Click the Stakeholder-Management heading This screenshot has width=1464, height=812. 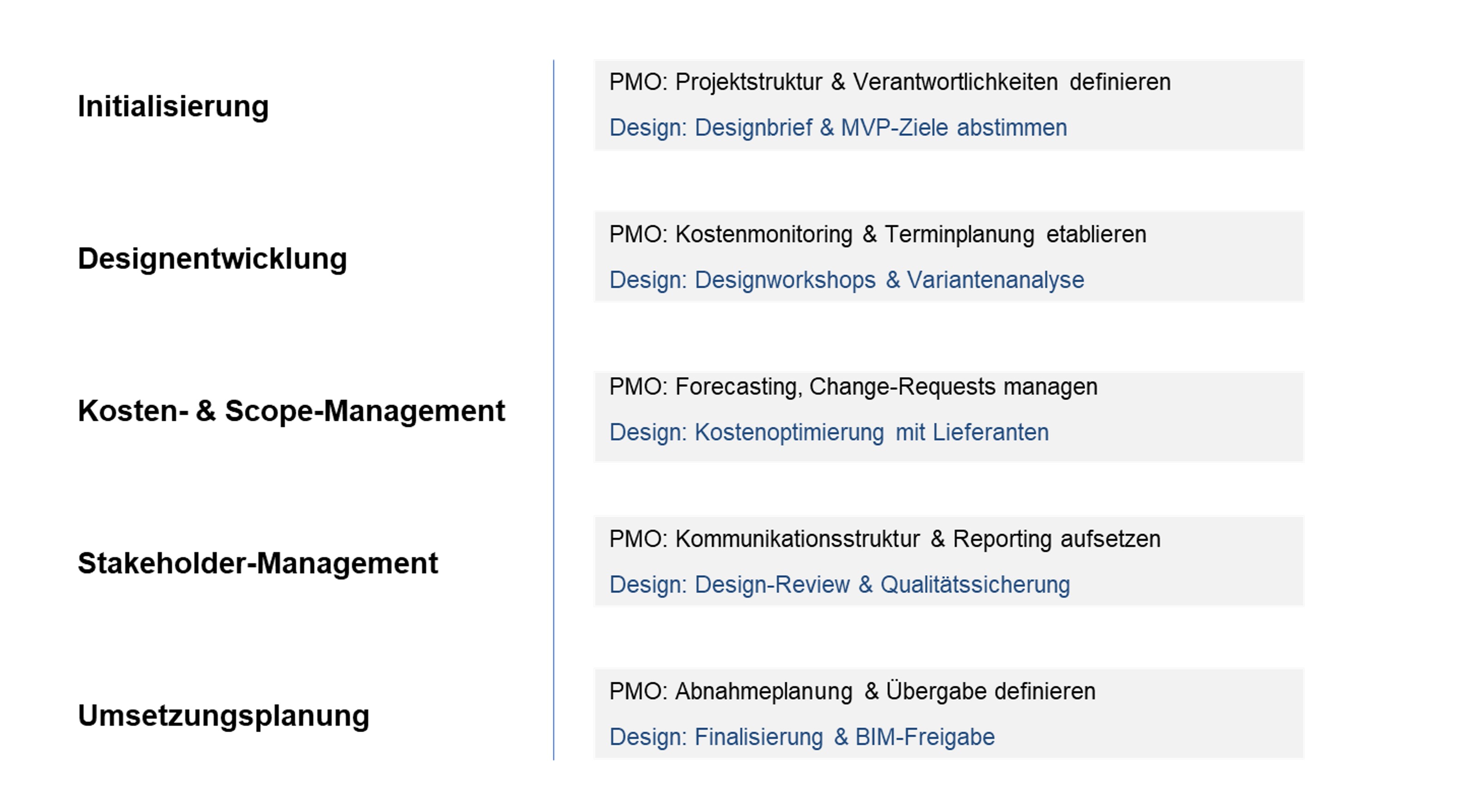[x=257, y=563]
